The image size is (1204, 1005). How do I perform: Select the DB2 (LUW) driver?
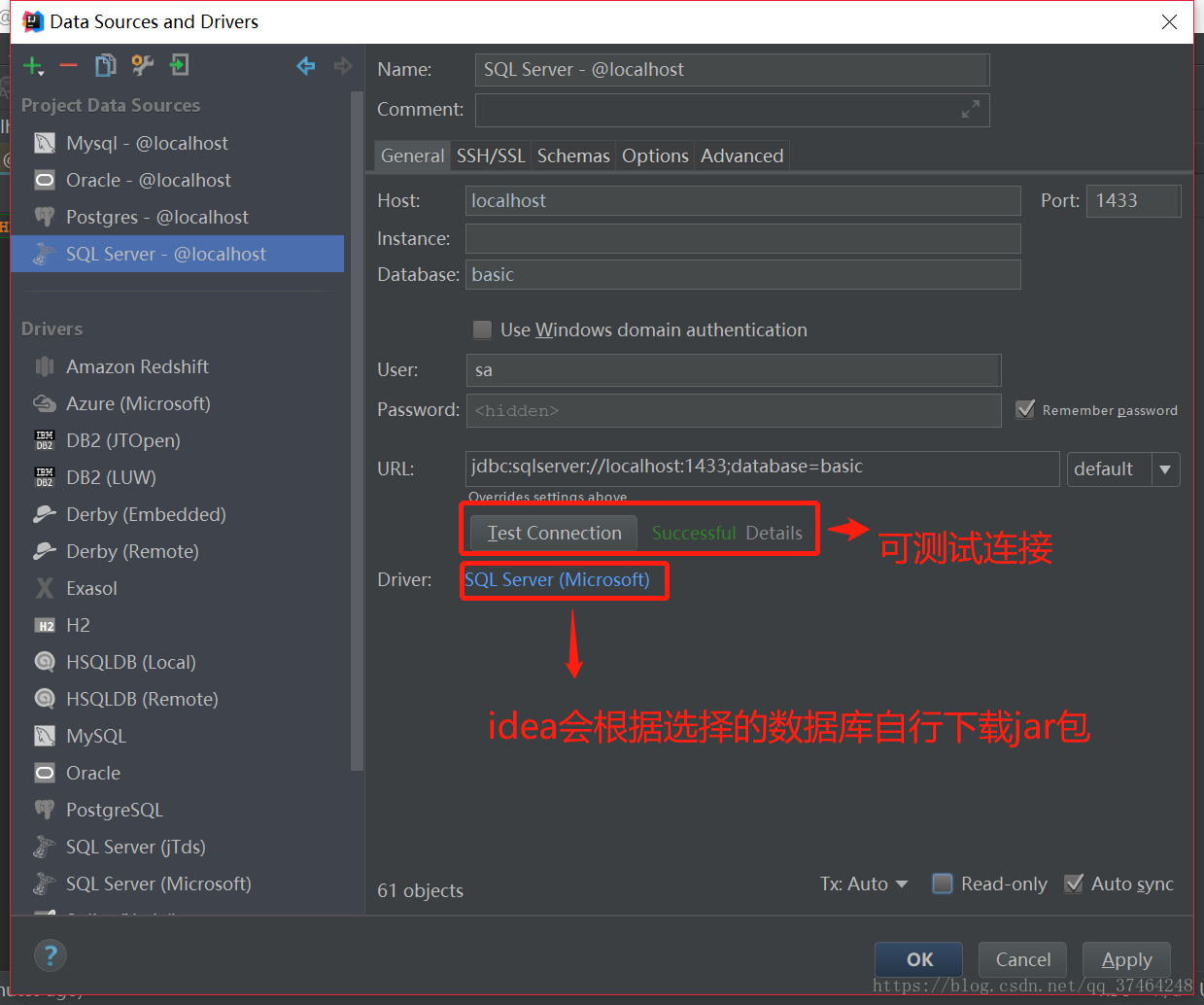coord(177,477)
